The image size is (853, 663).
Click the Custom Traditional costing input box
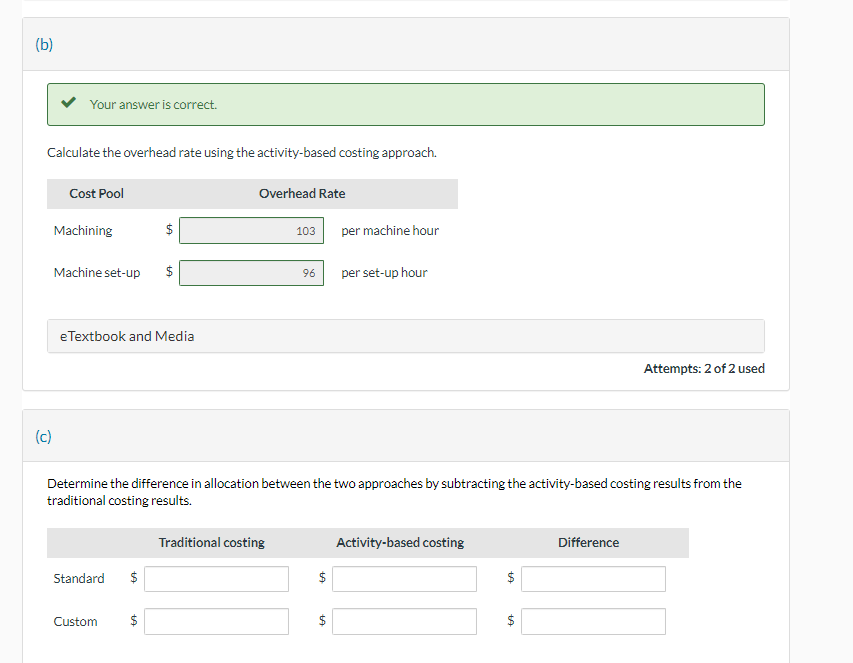pos(216,621)
